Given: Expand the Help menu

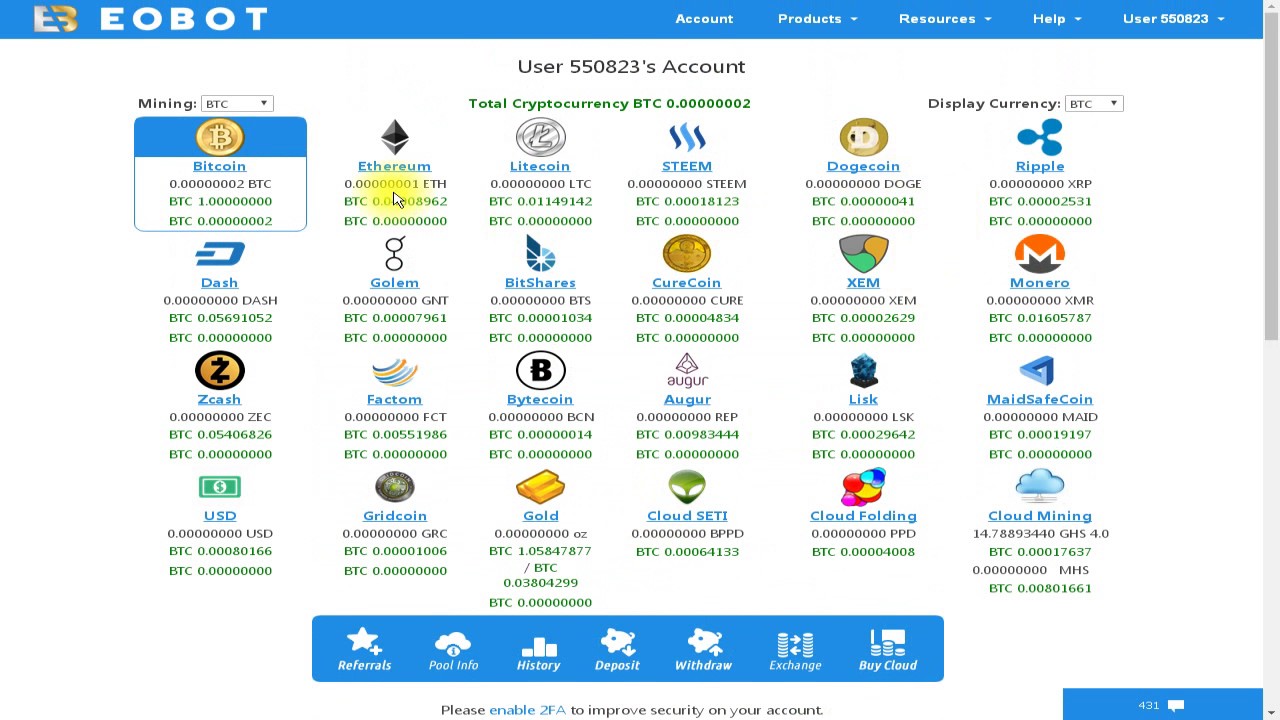Looking at the screenshot, I should [x=1056, y=19].
